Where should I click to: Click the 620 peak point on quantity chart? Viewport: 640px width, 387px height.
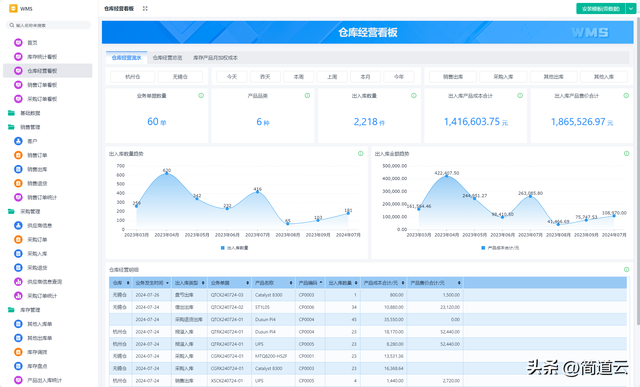pos(167,173)
